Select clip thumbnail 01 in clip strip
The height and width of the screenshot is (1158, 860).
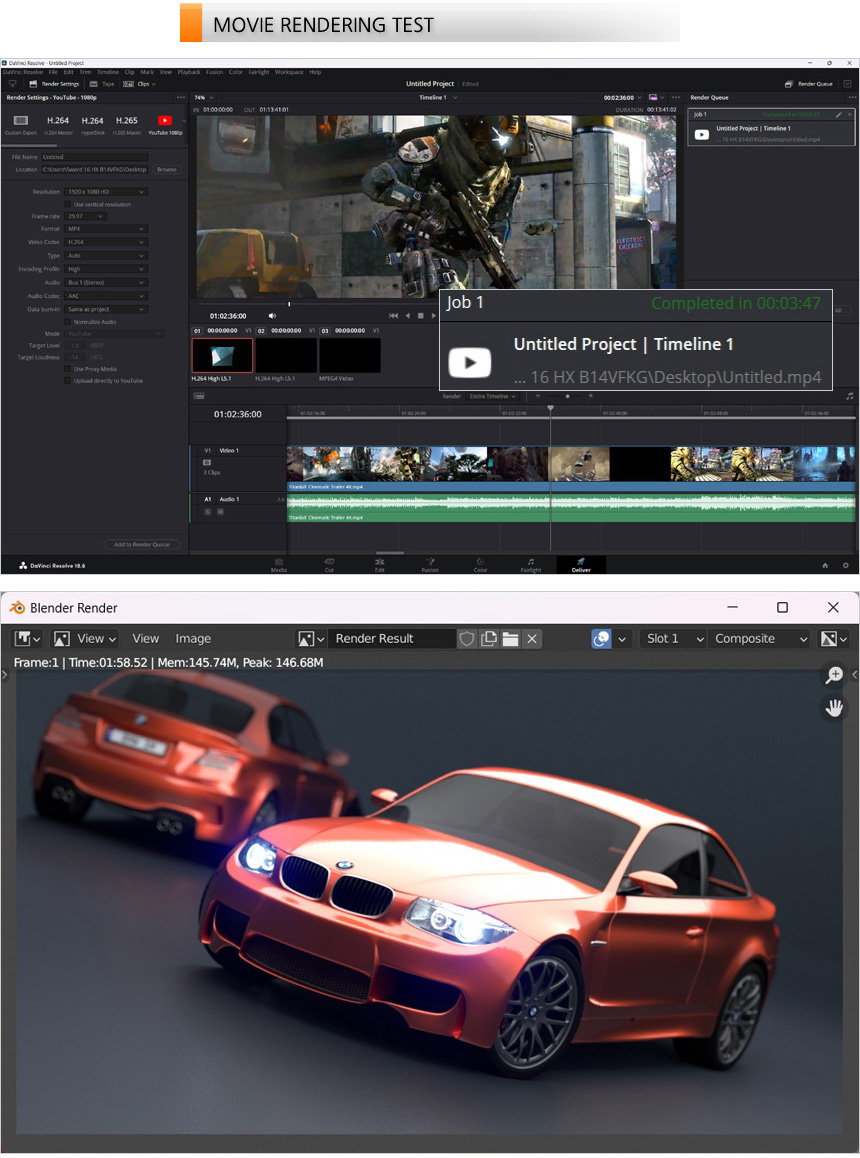(x=222, y=356)
